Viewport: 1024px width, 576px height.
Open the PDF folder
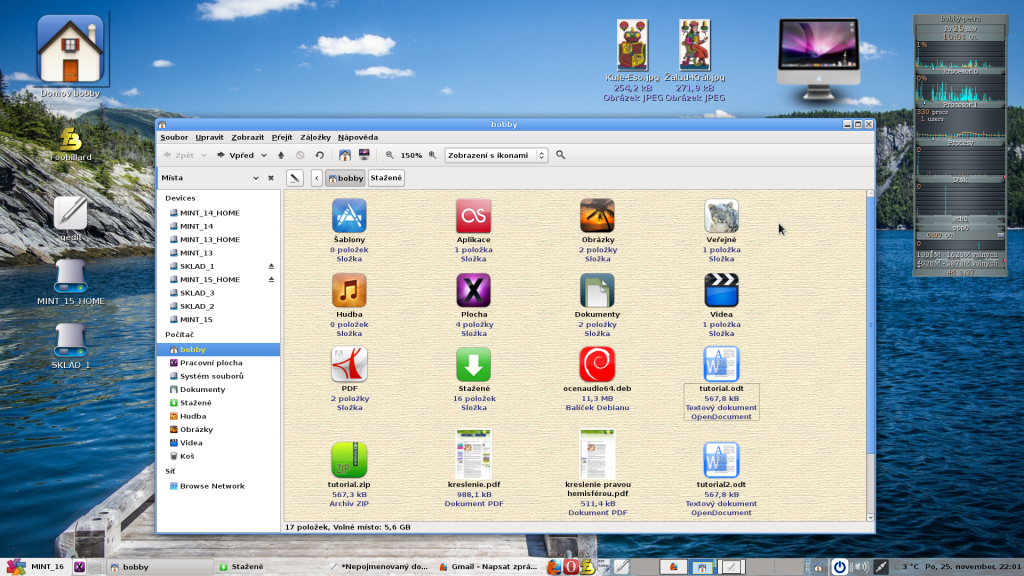pos(349,364)
